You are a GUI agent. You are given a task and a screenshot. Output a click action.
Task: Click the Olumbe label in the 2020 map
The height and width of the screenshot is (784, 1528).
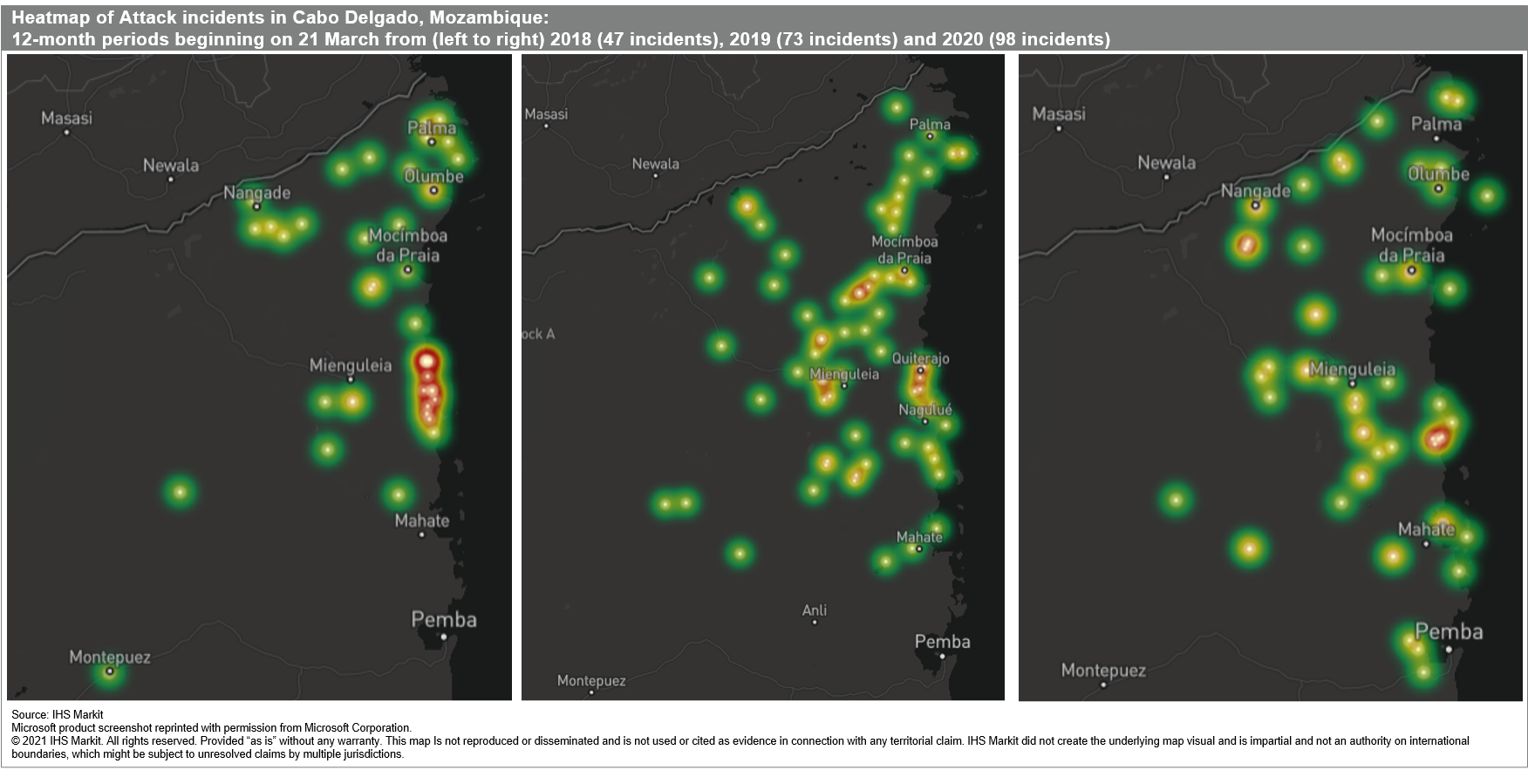[1438, 174]
